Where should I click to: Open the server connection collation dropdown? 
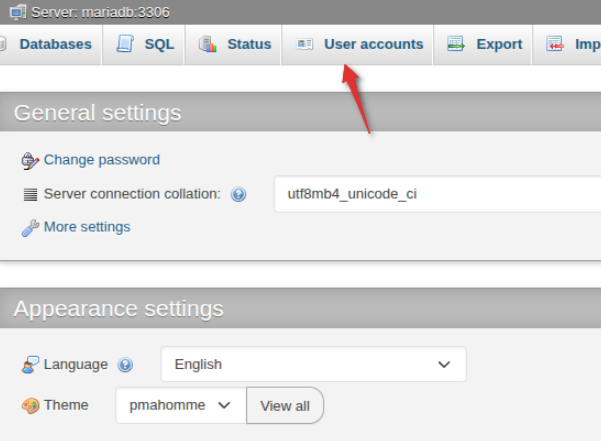click(x=437, y=194)
